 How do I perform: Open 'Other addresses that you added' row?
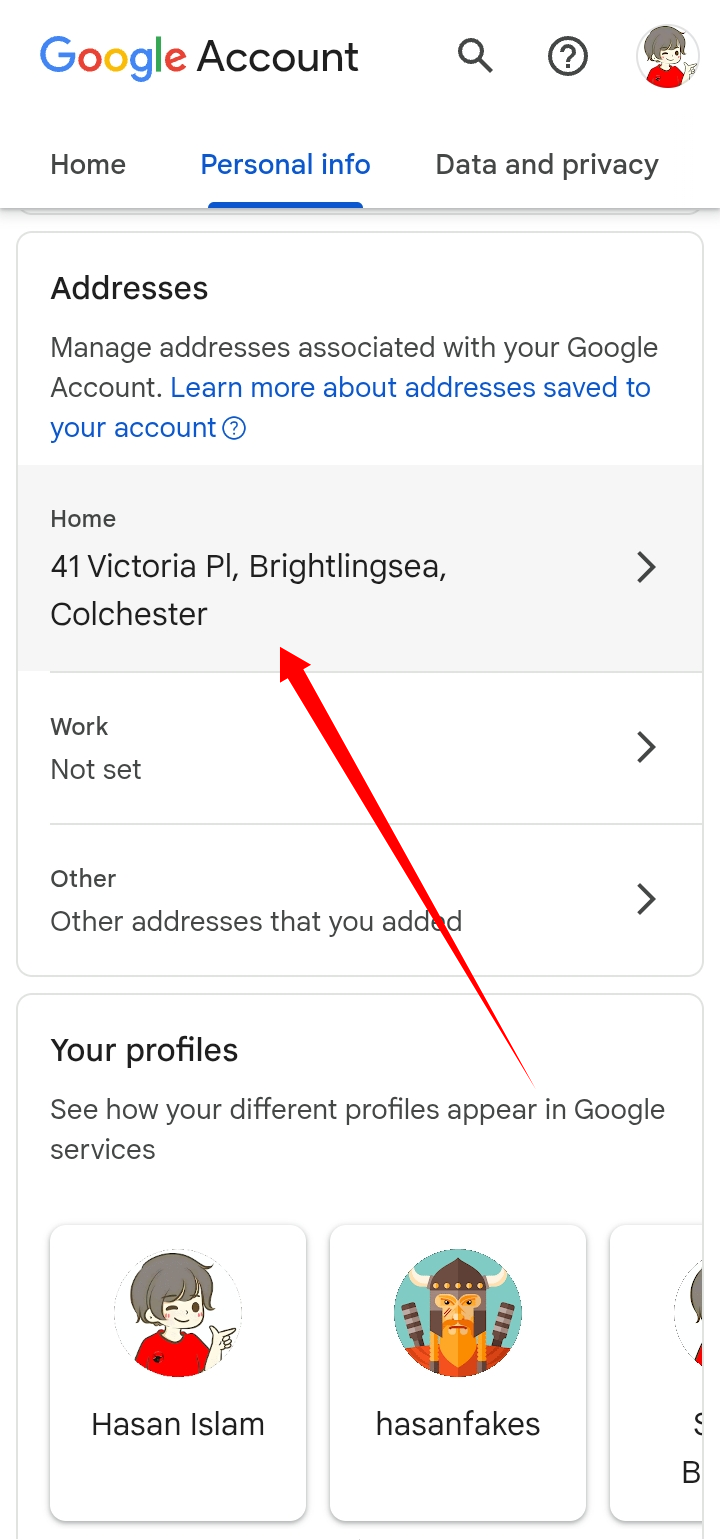point(256,921)
